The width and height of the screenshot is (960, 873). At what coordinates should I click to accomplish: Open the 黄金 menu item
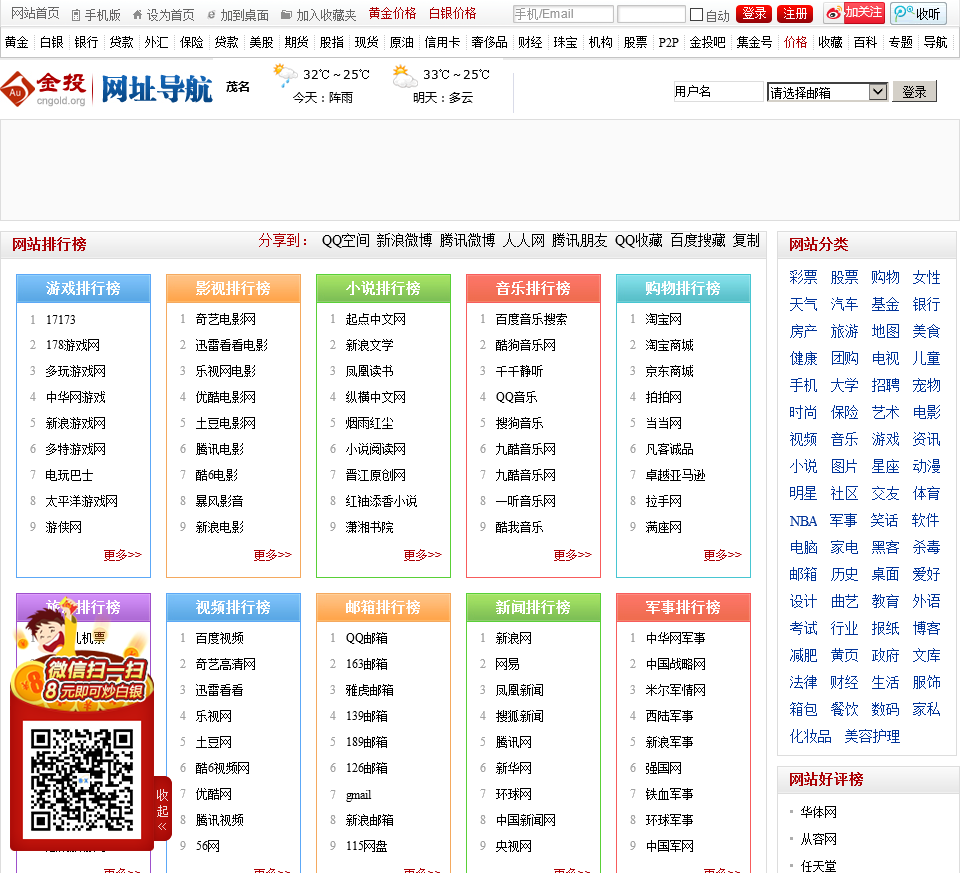coord(17,42)
